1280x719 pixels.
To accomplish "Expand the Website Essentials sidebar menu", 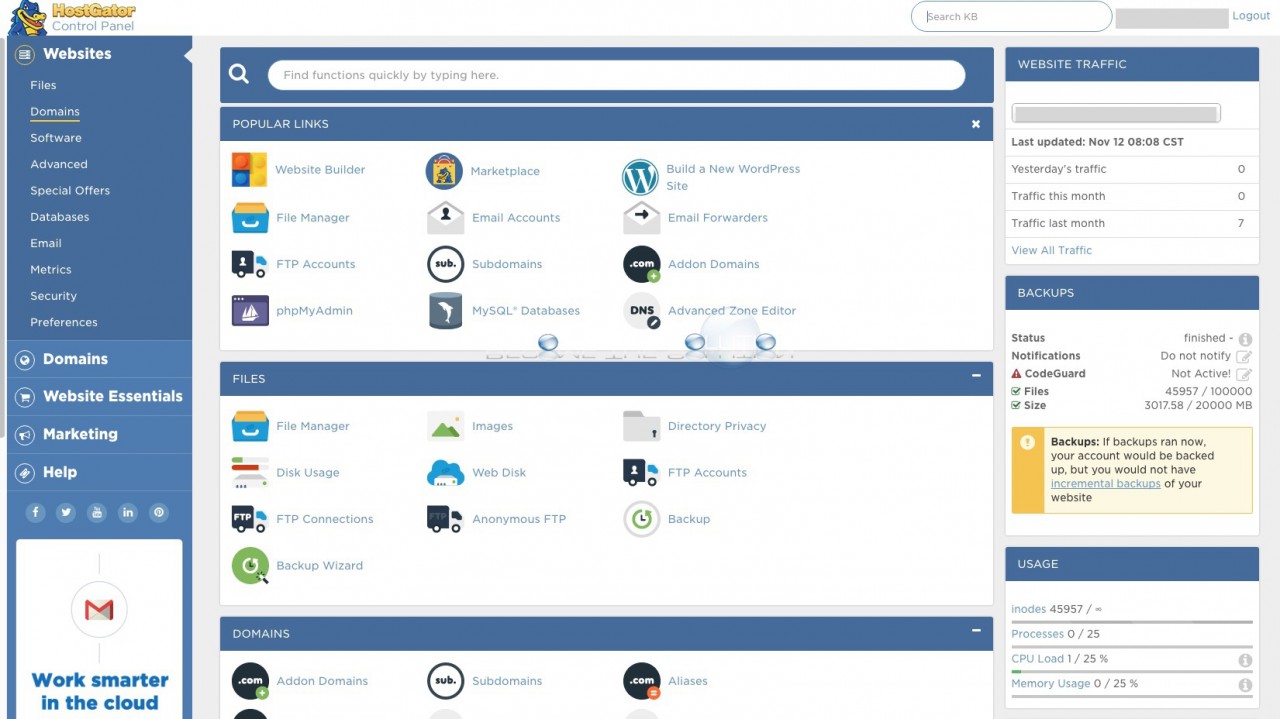I will click(99, 396).
